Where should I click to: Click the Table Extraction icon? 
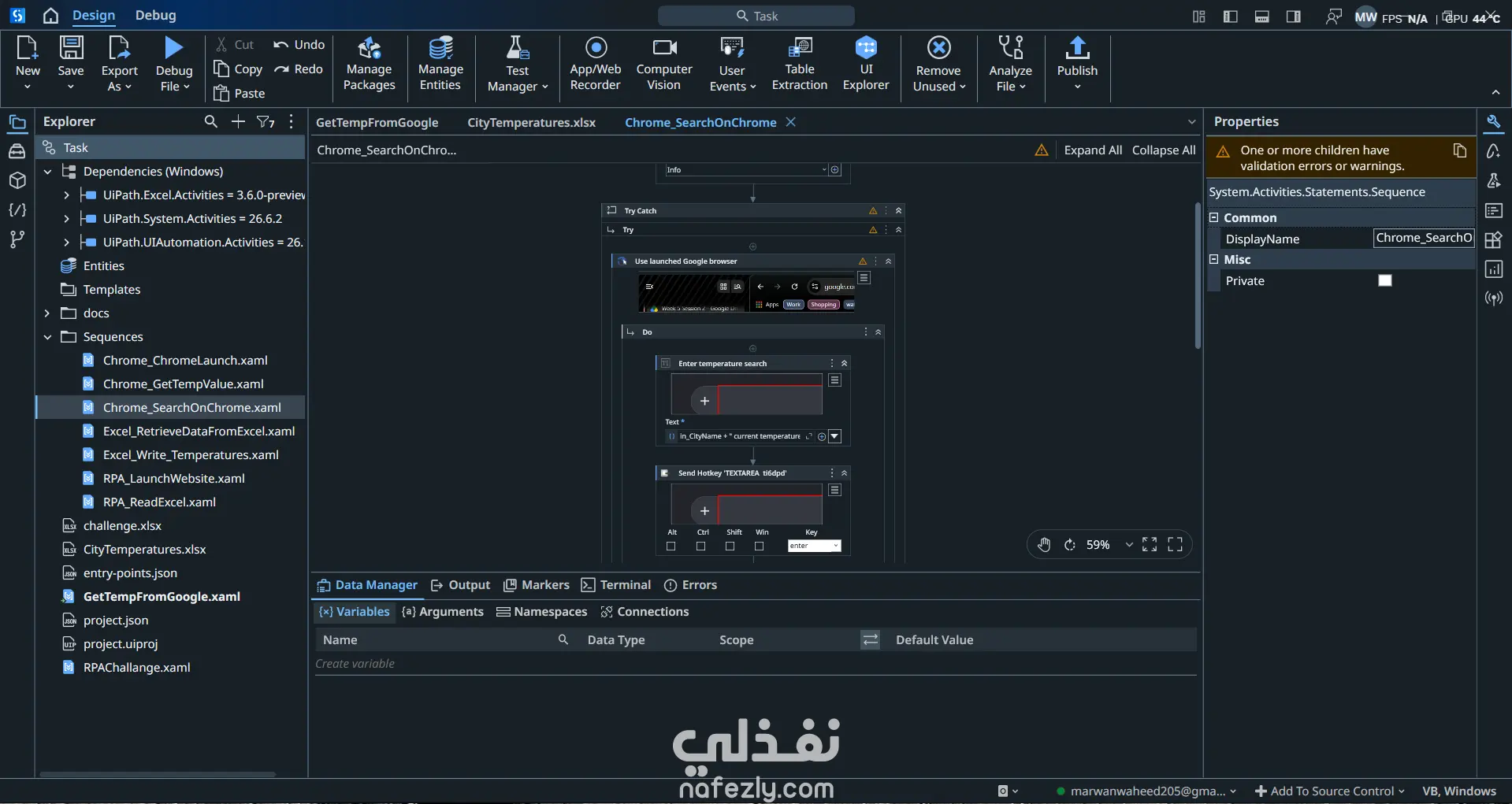tap(800, 65)
